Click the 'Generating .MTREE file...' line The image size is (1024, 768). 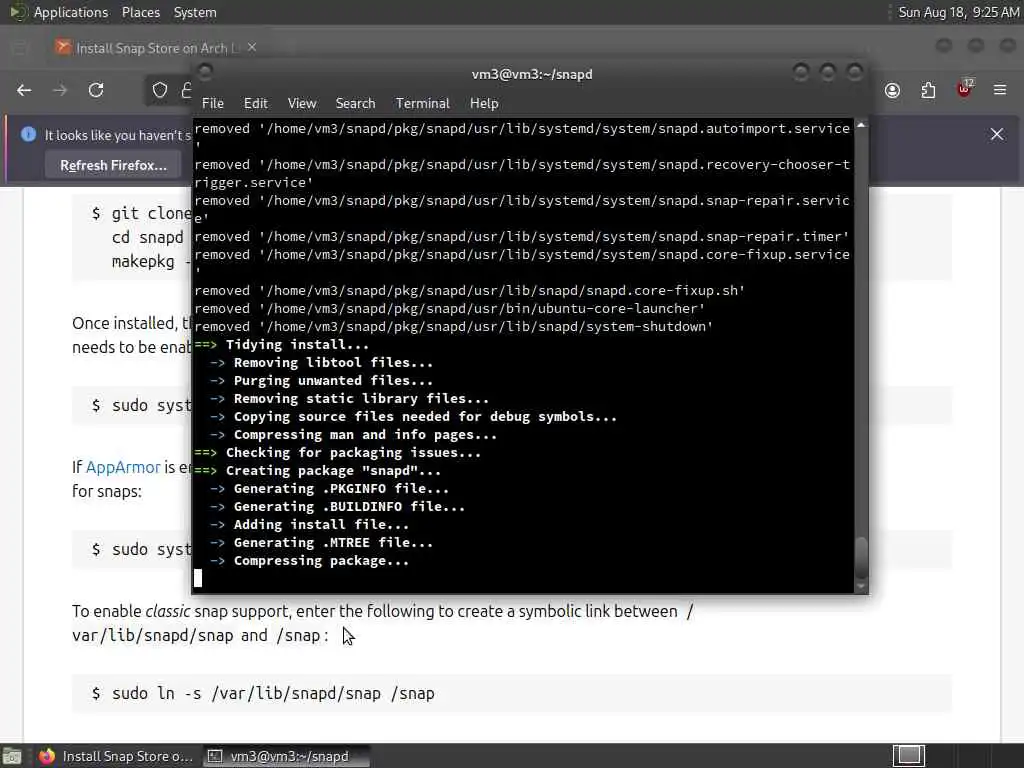(333, 542)
